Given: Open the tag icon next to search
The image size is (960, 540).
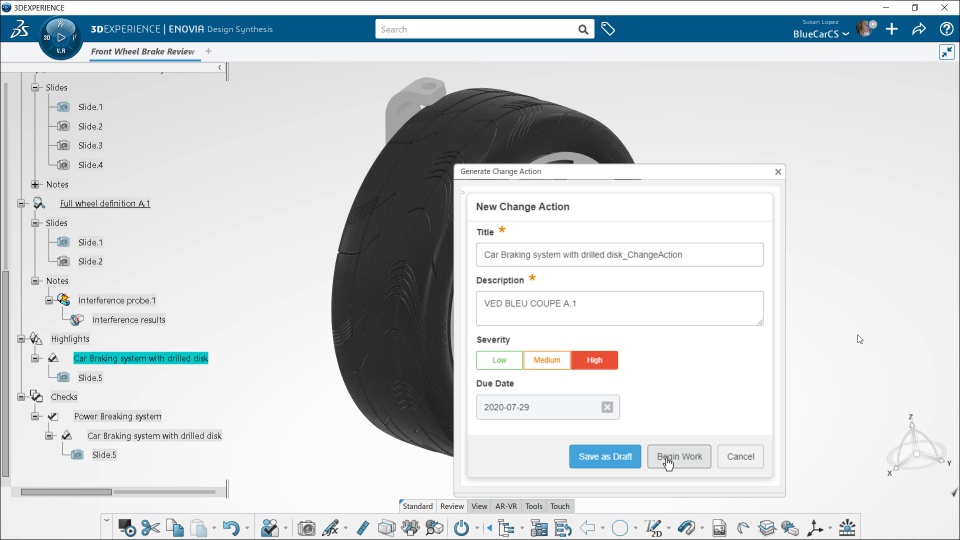Looking at the screenshot, I should [x=608, y=29].
